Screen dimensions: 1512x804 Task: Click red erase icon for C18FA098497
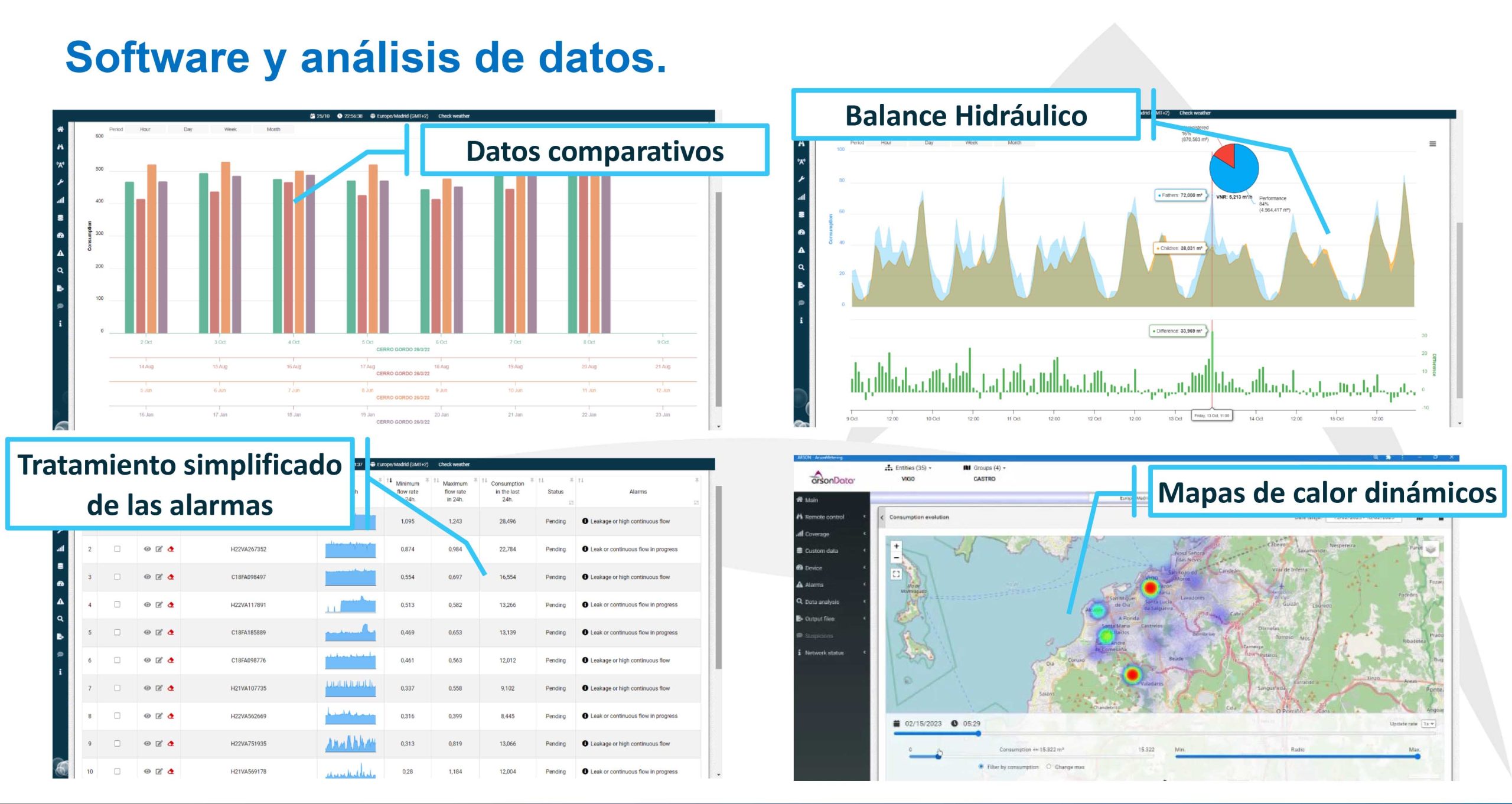[x=171, y=577]
